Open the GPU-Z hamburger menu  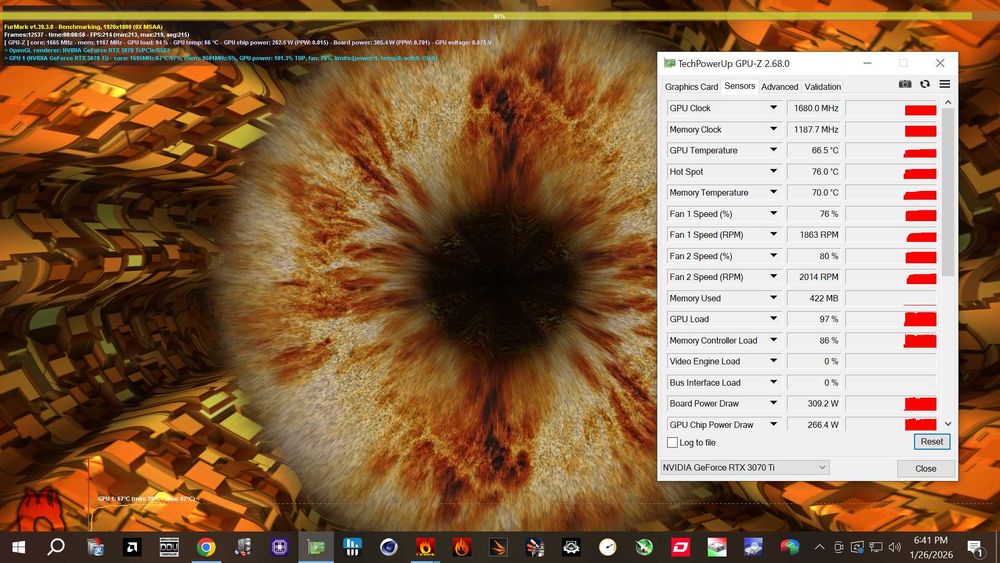pyautogui.click(x=945, y=84)
